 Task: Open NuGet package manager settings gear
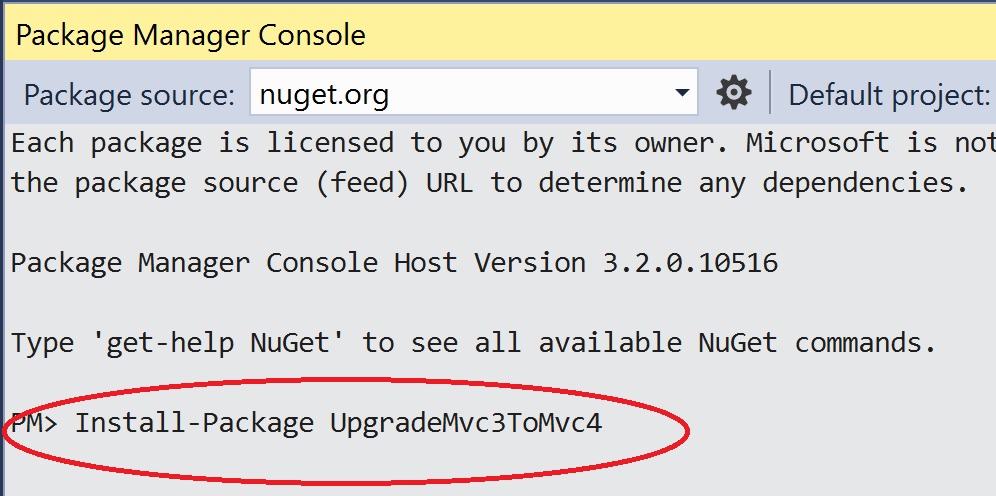[x=734, y=94]
